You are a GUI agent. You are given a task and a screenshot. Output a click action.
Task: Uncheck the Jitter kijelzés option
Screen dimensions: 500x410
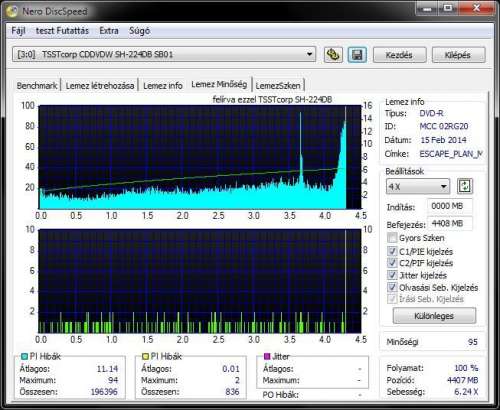click(392, 275)
